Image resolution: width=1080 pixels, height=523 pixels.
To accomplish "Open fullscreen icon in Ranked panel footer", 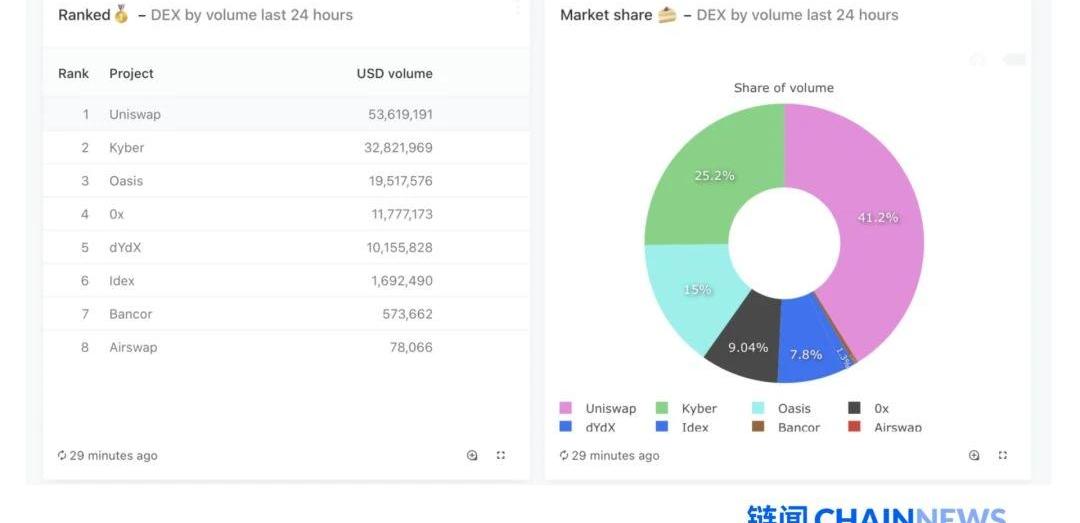I will 501,455.
